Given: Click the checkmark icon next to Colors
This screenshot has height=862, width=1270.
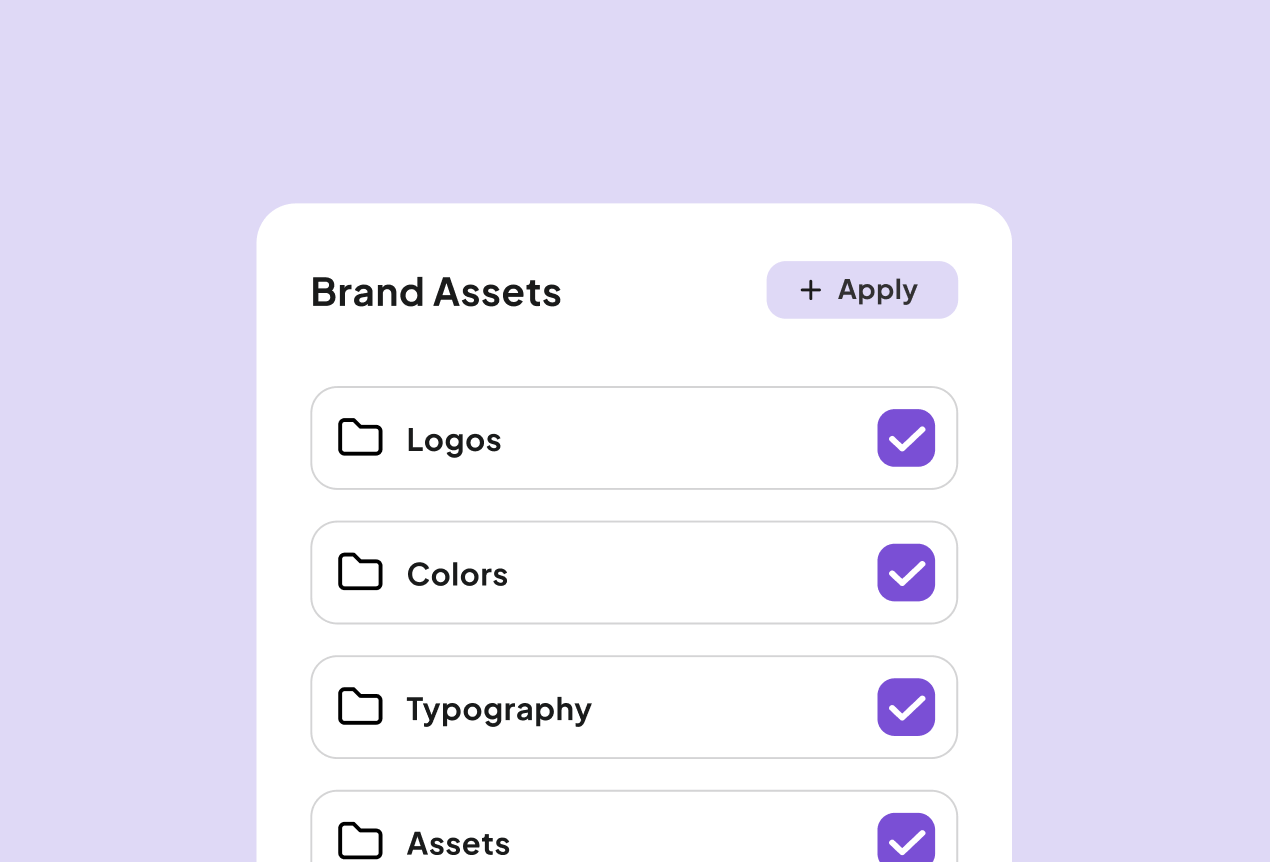Looking at the screenshot, I should pyautogui.click(x=906, y=572).
